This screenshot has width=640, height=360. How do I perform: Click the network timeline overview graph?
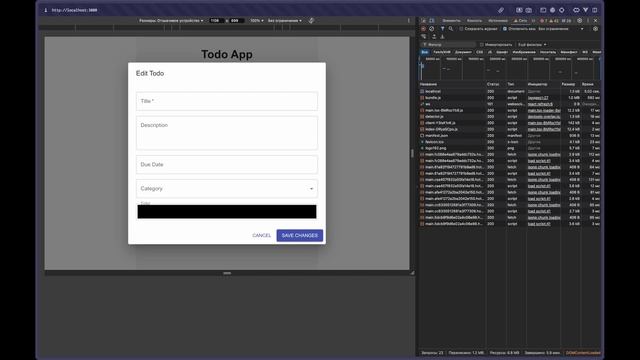tap(509, 69)
